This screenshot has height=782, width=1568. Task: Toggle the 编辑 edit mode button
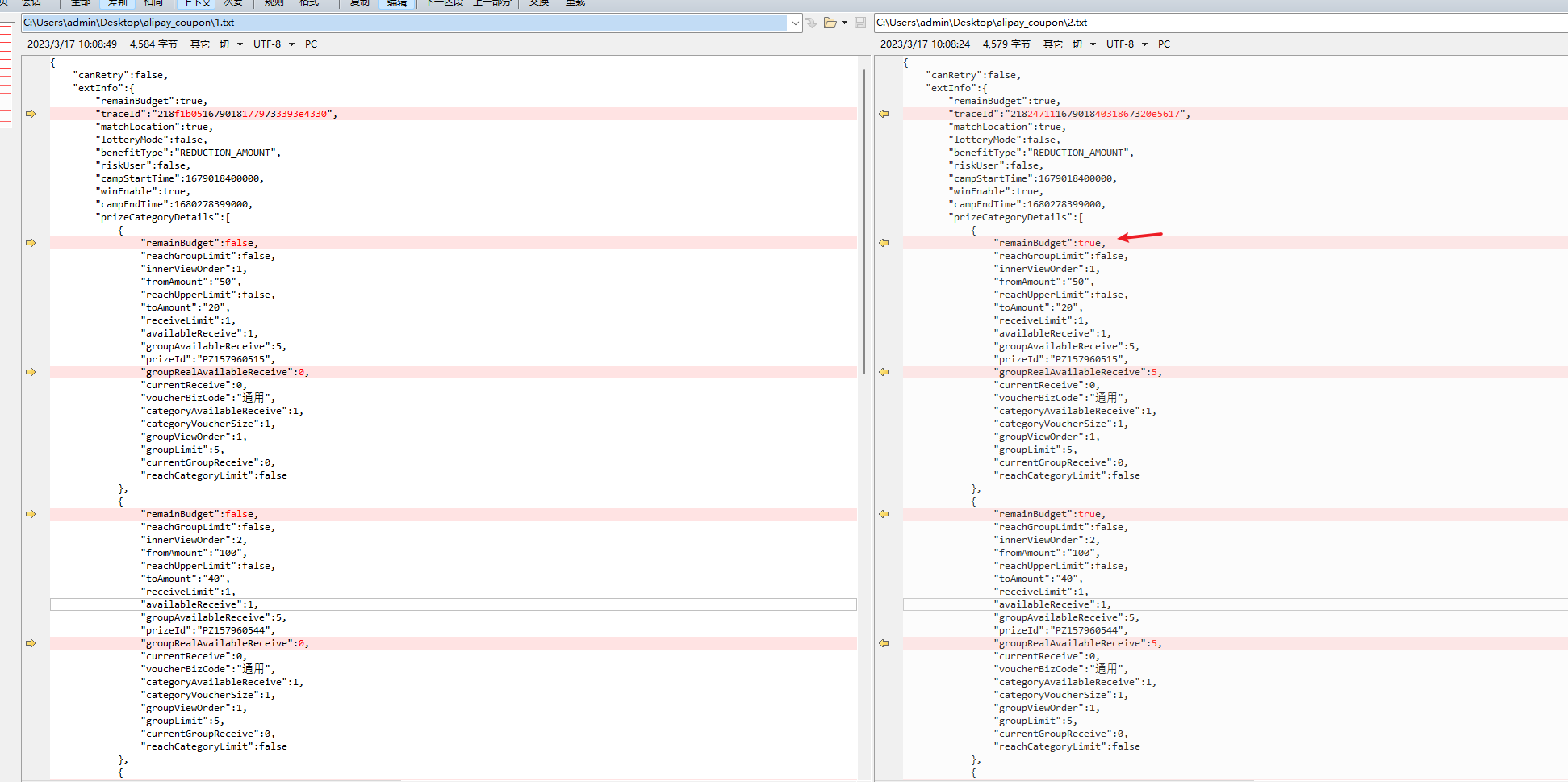tap(396, 3)
